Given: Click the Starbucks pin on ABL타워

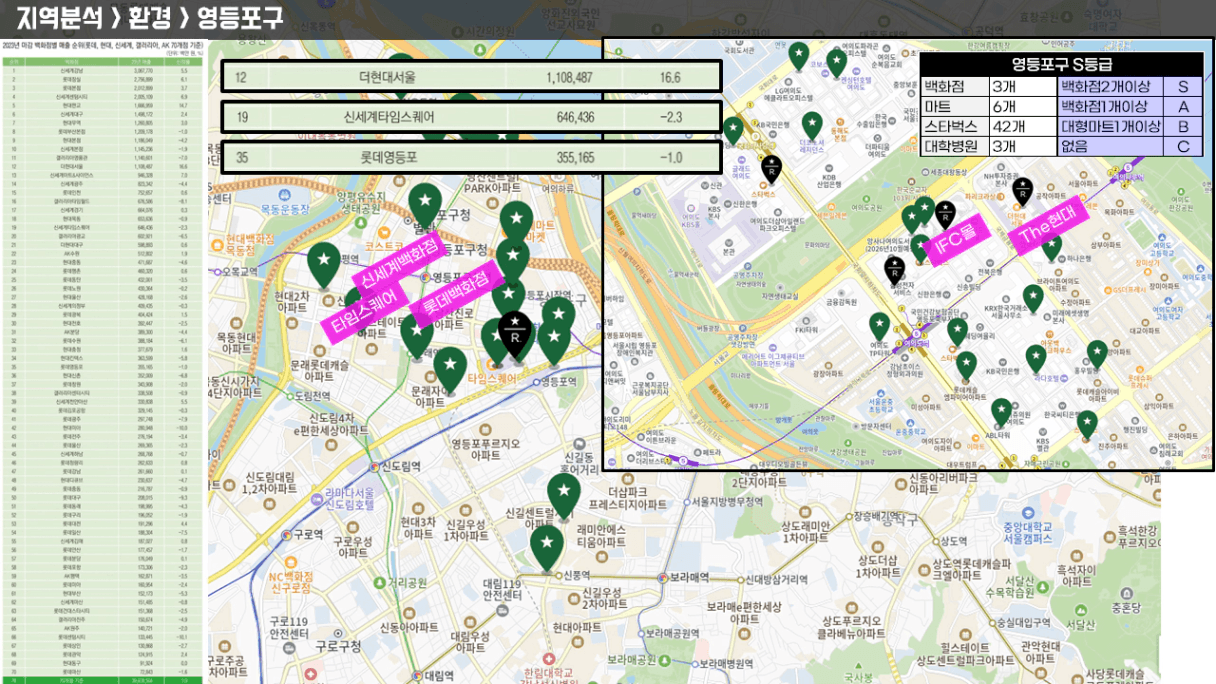Looking at the screenshot, I should (x=1001, y=412).
